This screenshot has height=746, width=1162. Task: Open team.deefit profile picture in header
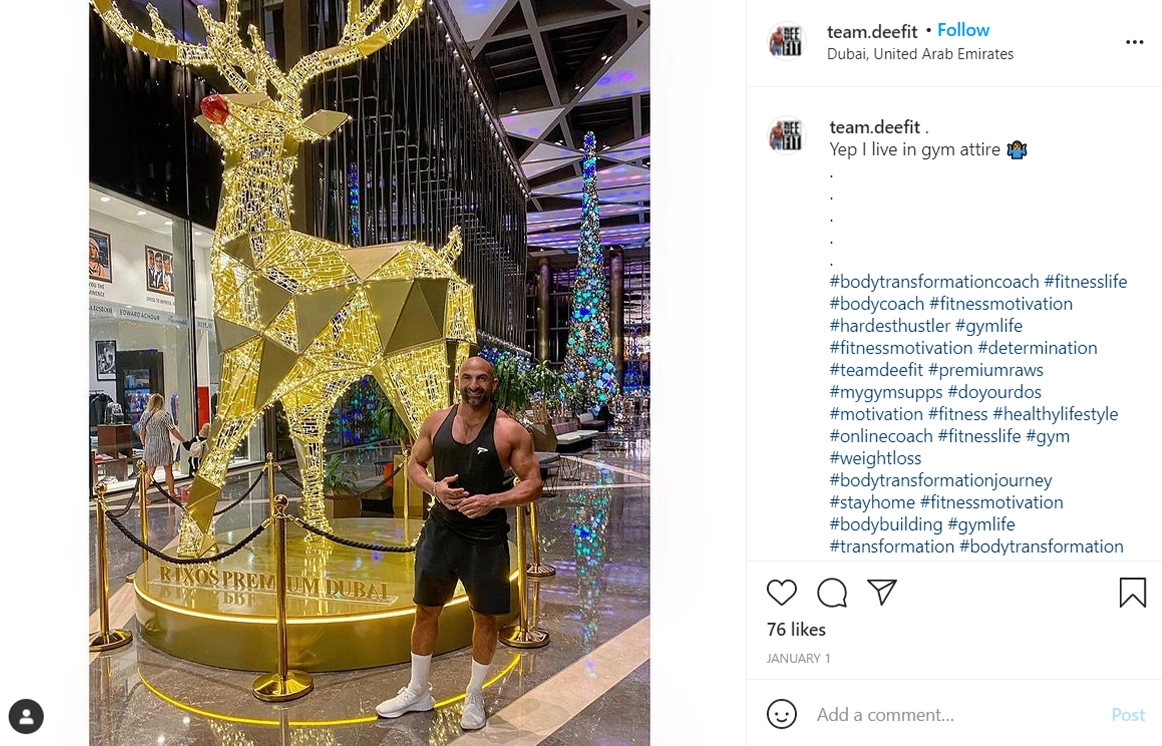pyautogui.click(x=786, y=41)
